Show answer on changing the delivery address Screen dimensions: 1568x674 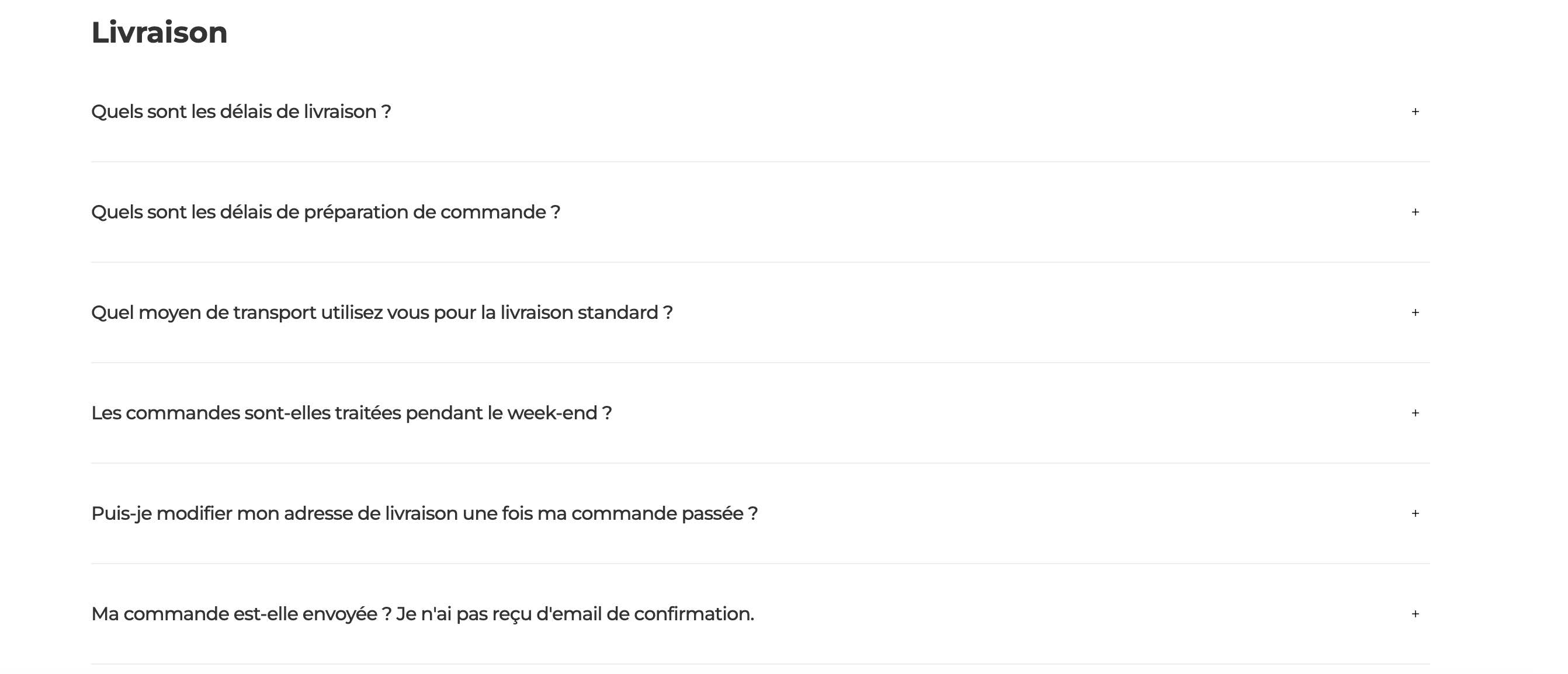[x=424, y=513]
